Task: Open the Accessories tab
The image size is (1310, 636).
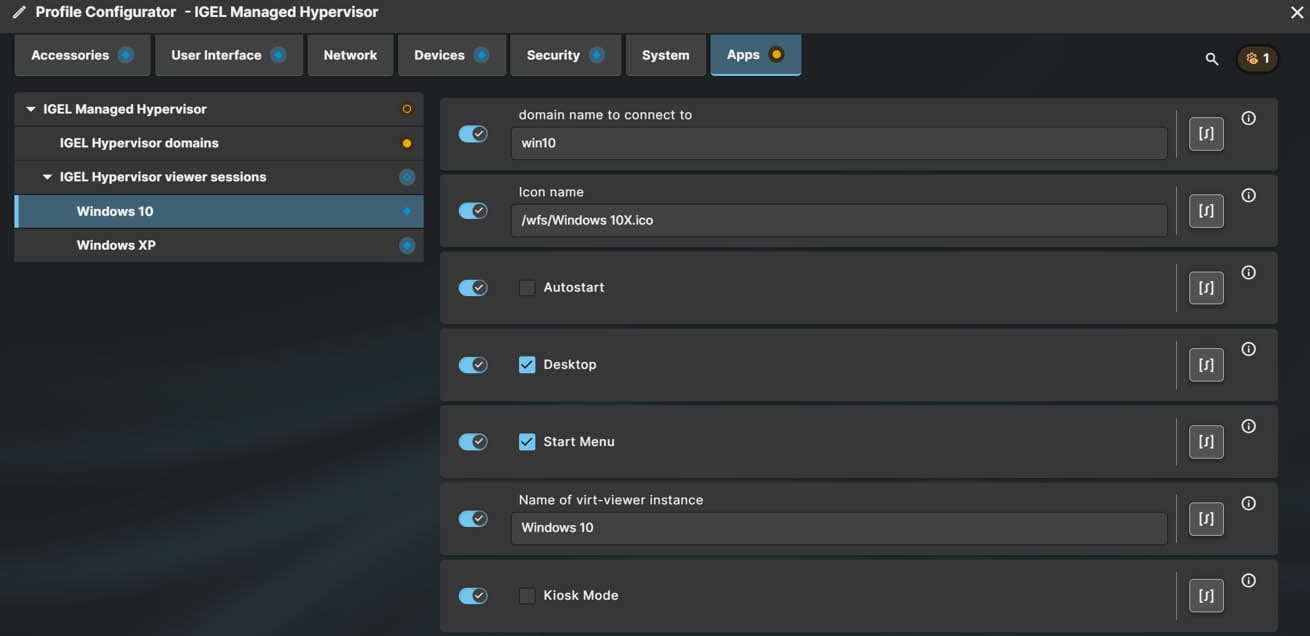Action: (82, 55)
